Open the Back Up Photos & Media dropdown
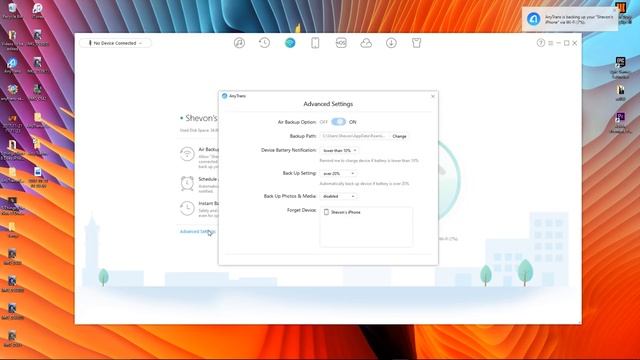Viewport: 640px width, 360px height. coord(338,196)
